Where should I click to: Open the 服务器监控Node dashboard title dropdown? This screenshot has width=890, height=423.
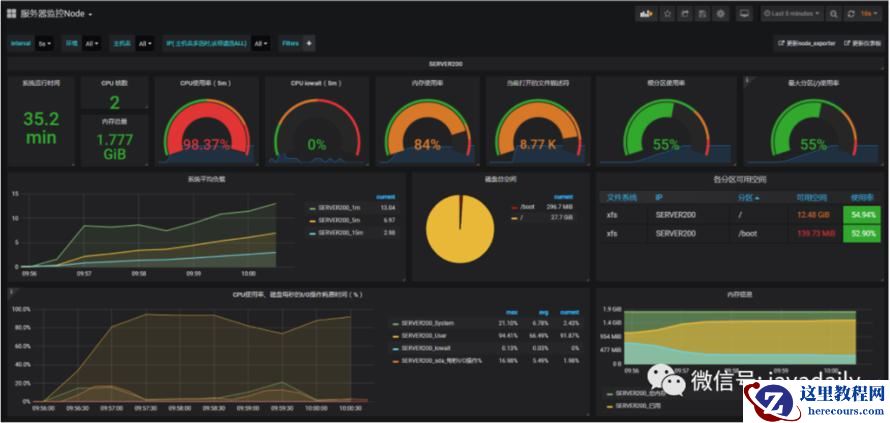tap(56, 14)
